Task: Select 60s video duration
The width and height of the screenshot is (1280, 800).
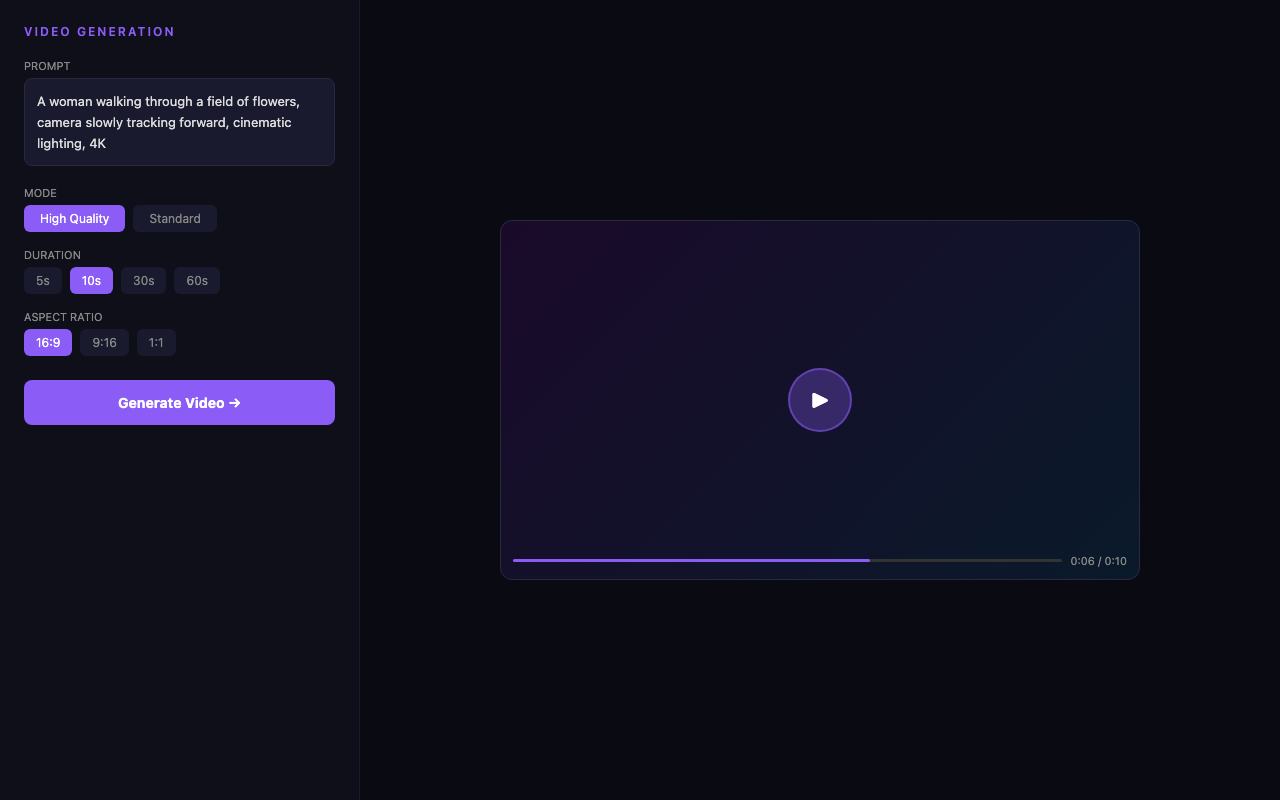Action: point(197,281)
